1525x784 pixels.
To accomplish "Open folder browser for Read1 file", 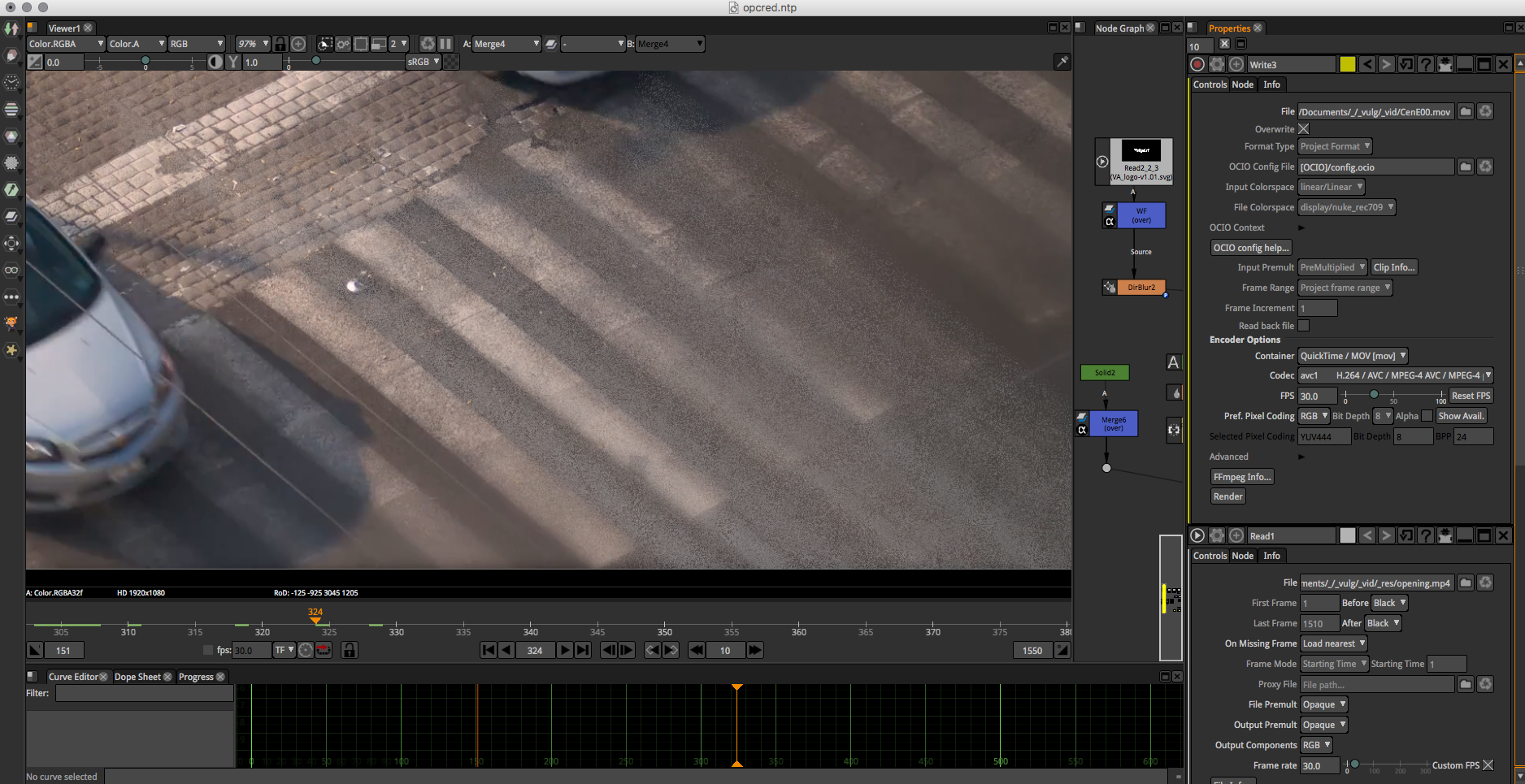I will (1466, 583).
